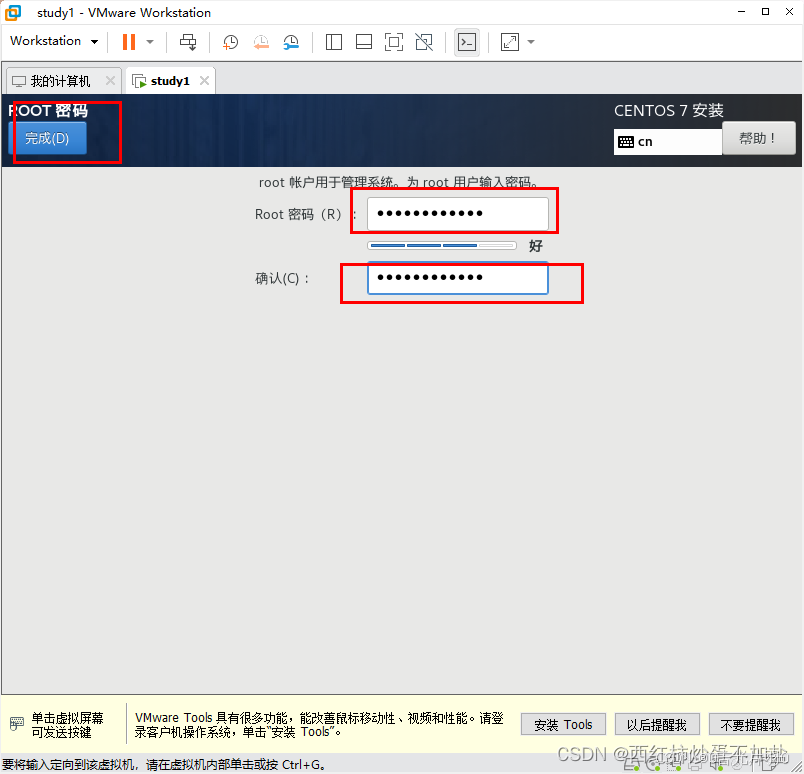
Task: Focus the 确认(C) confirm password field
Action: coord(458,277)
